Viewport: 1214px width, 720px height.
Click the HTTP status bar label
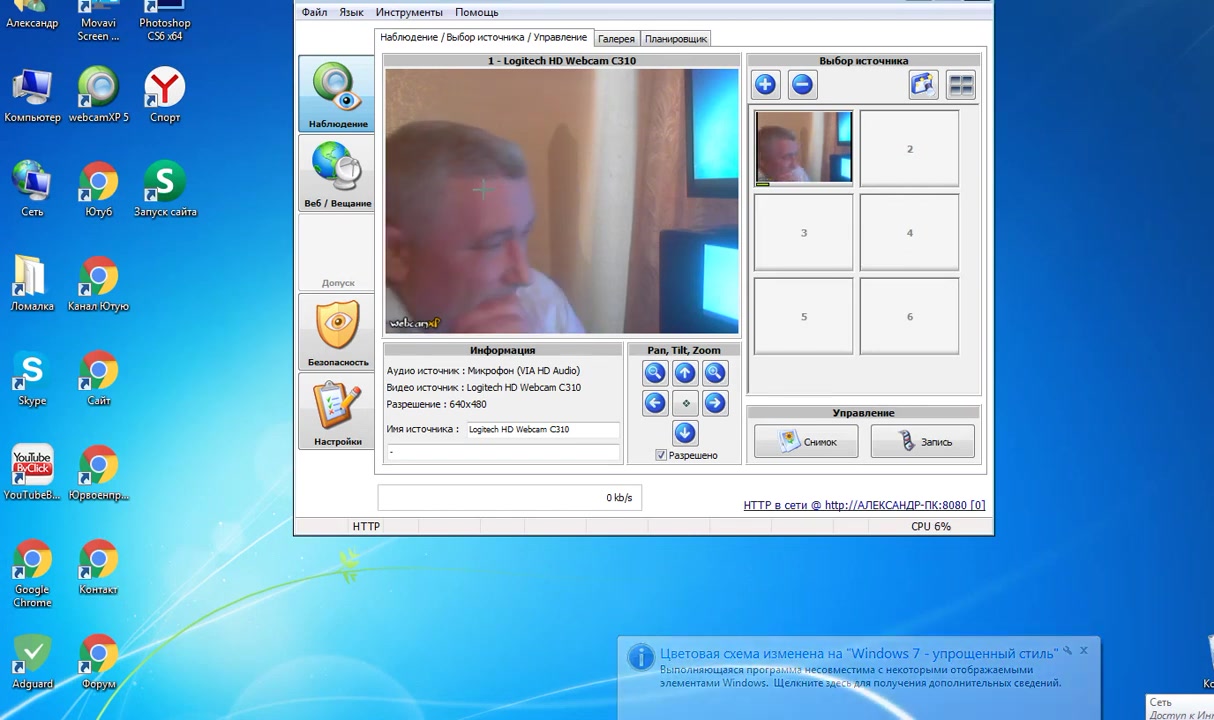pos(366,526)
